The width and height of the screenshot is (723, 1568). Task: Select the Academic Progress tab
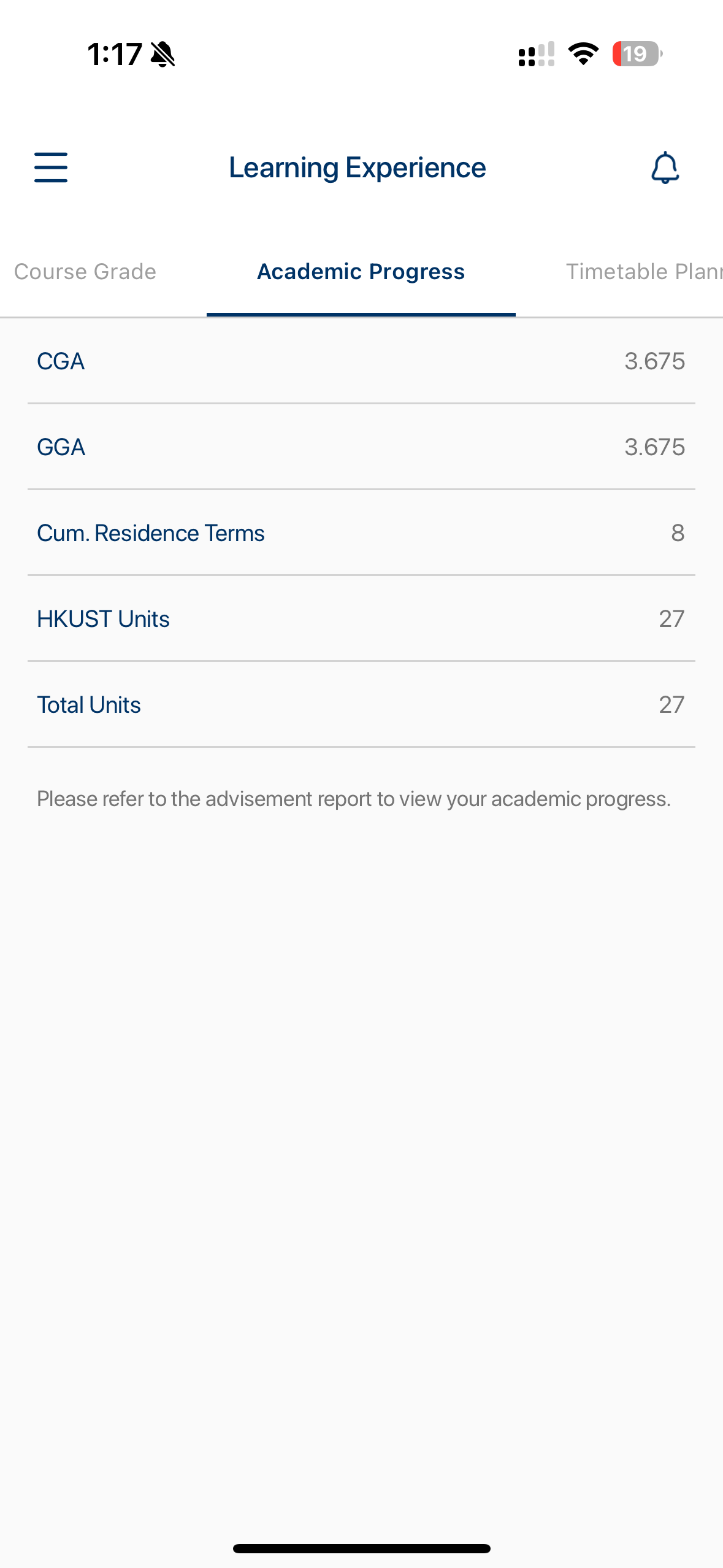[361, 272]
